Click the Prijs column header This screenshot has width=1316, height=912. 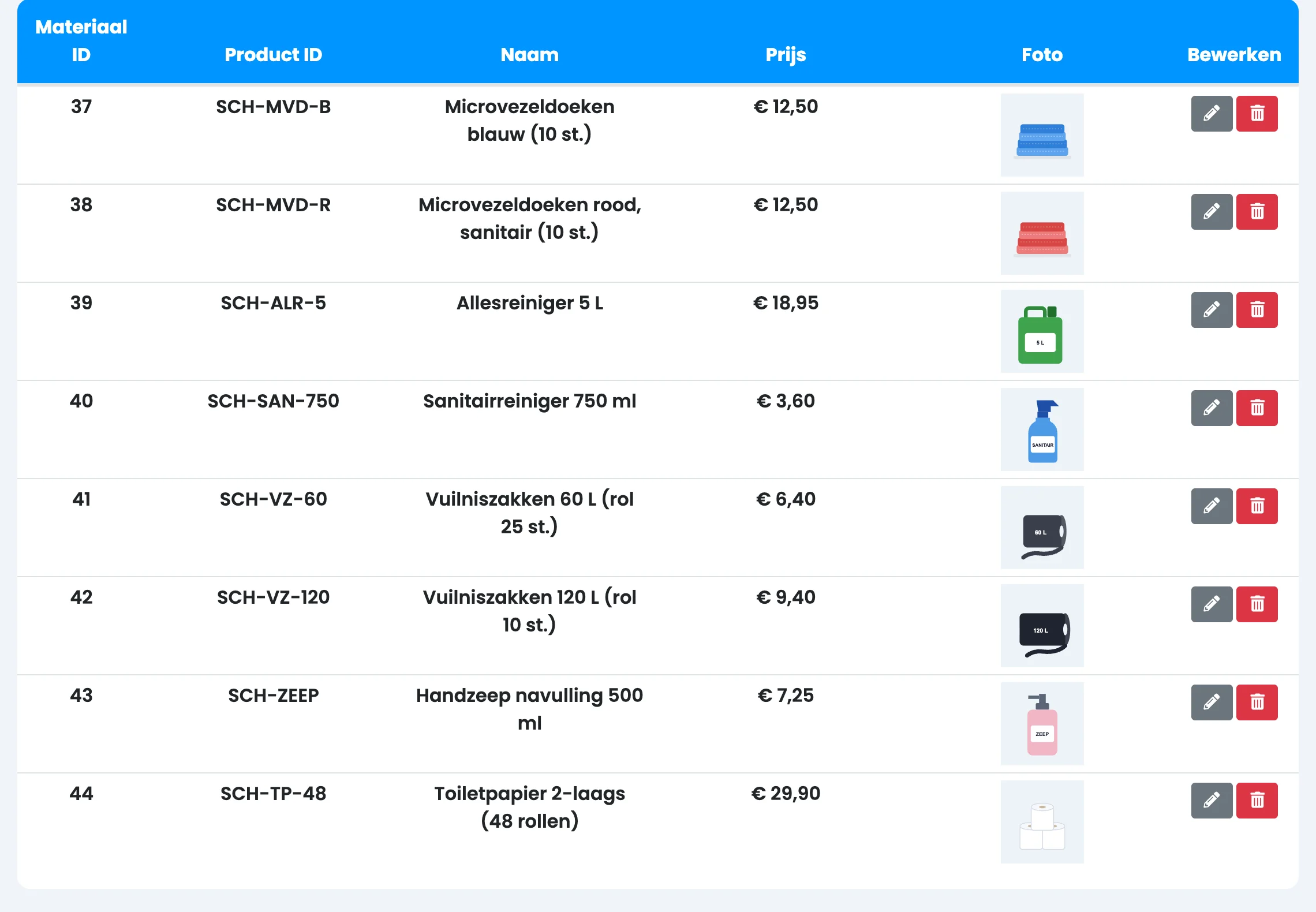pos(786,55)
